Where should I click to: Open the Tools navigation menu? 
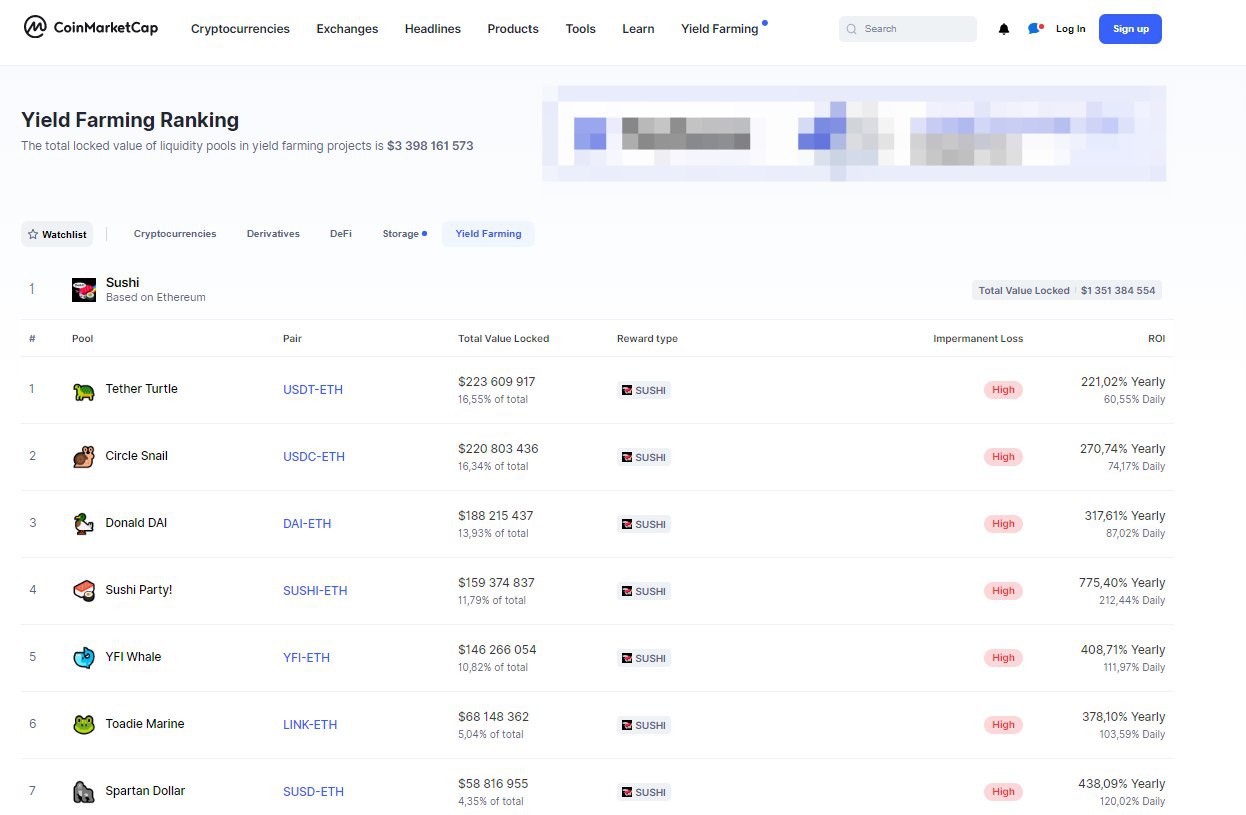pyautogui.click(x=580, y=29)
